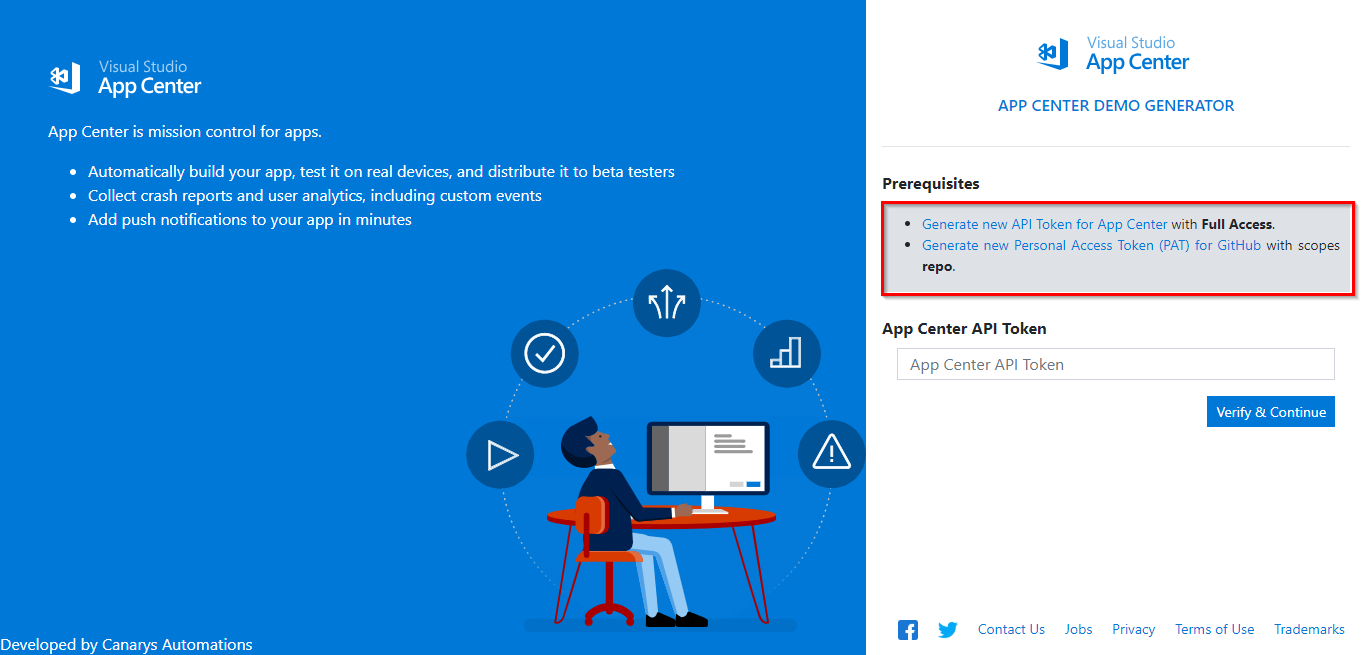Click the App Center API Token label

coord(964,328)
